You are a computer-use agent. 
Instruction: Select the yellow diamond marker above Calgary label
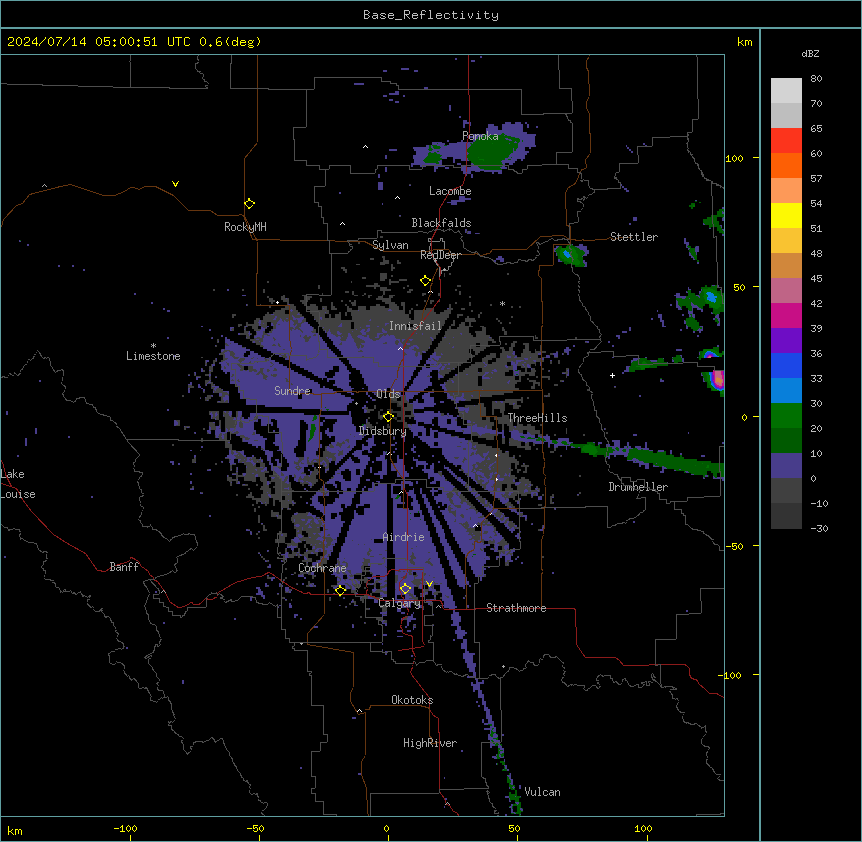(x=405, y=589)
